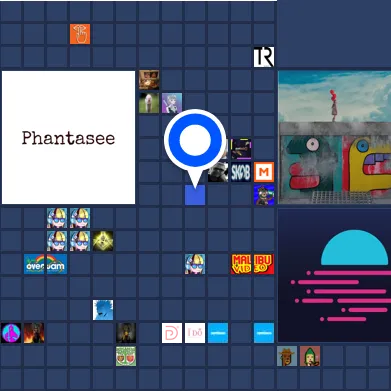391x391 pixels.
Task: Click the orange M logo tile
Action: pos(264,172)
